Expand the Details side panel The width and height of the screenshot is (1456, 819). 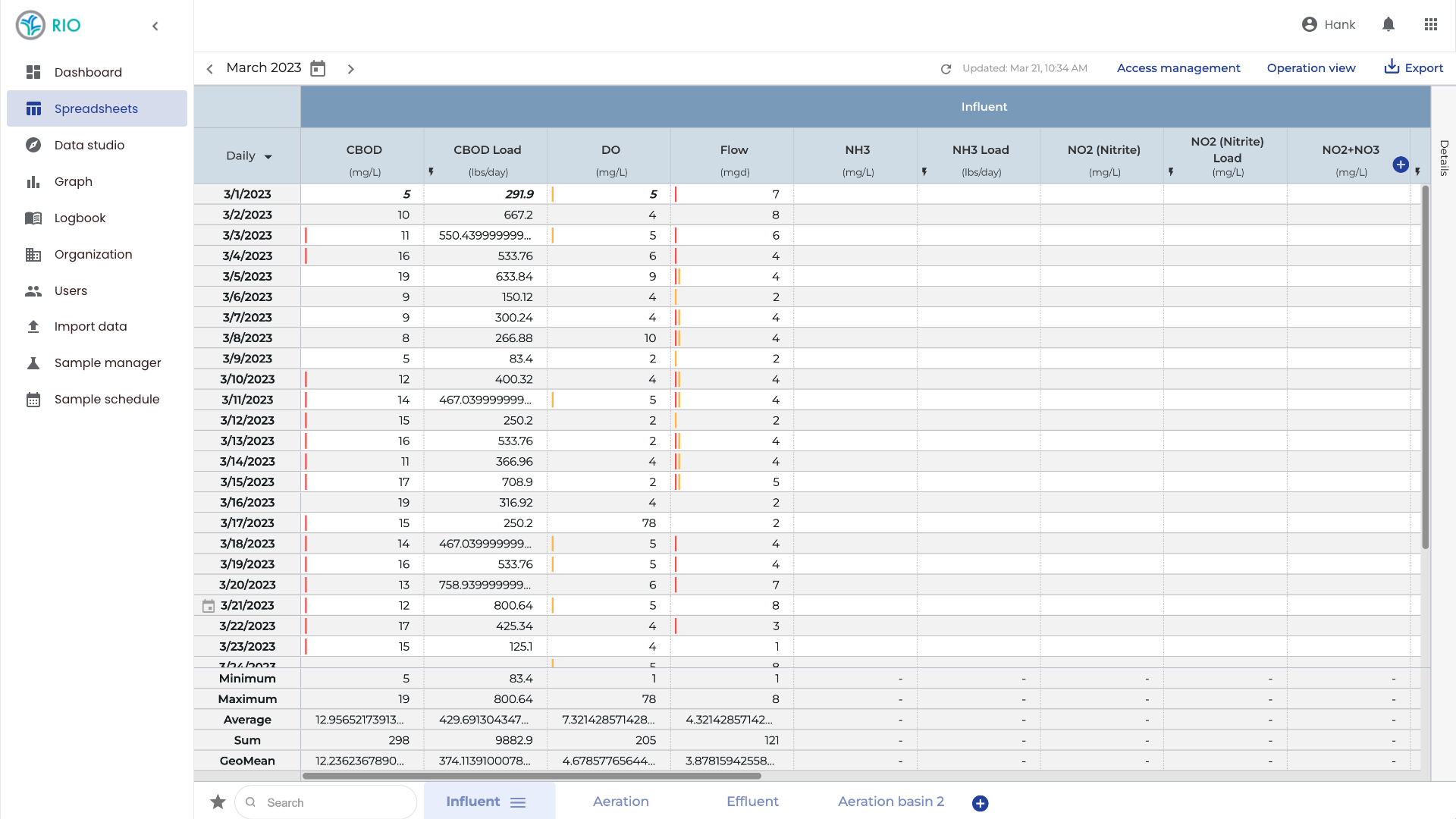1443,157
